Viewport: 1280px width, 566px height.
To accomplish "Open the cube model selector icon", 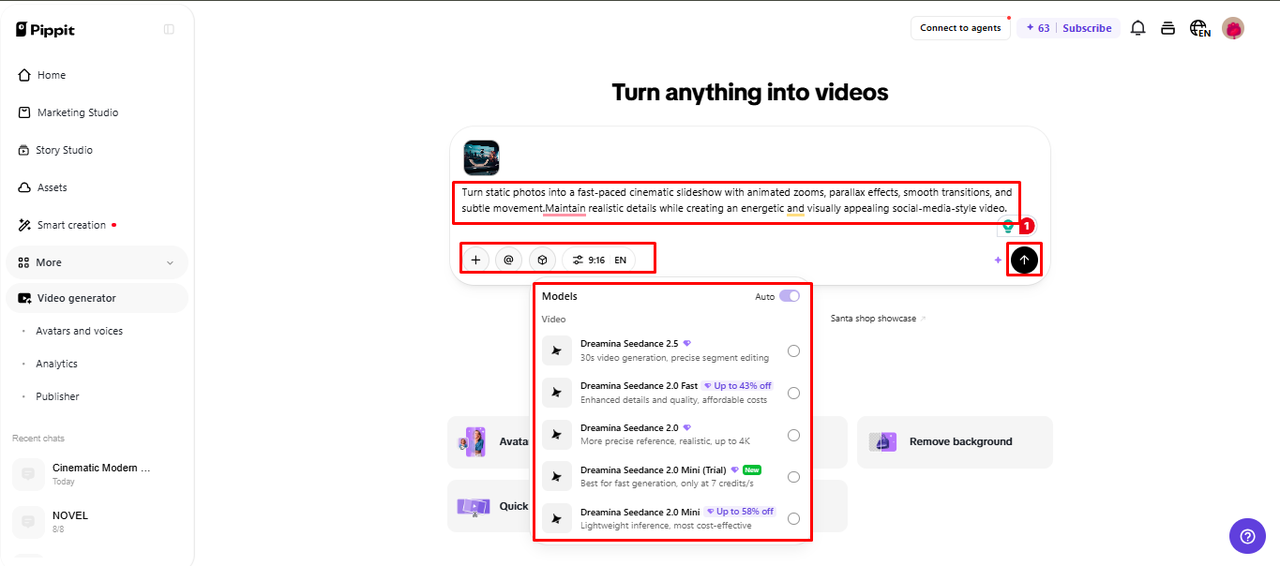I will point(542,260).
